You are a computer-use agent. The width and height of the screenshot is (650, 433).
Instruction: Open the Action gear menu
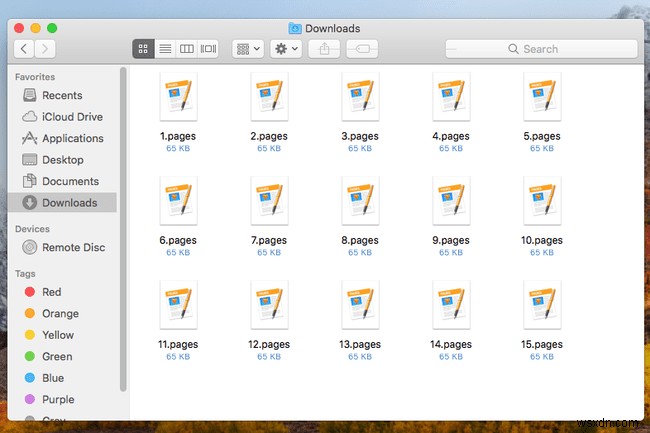click(285, 48)
